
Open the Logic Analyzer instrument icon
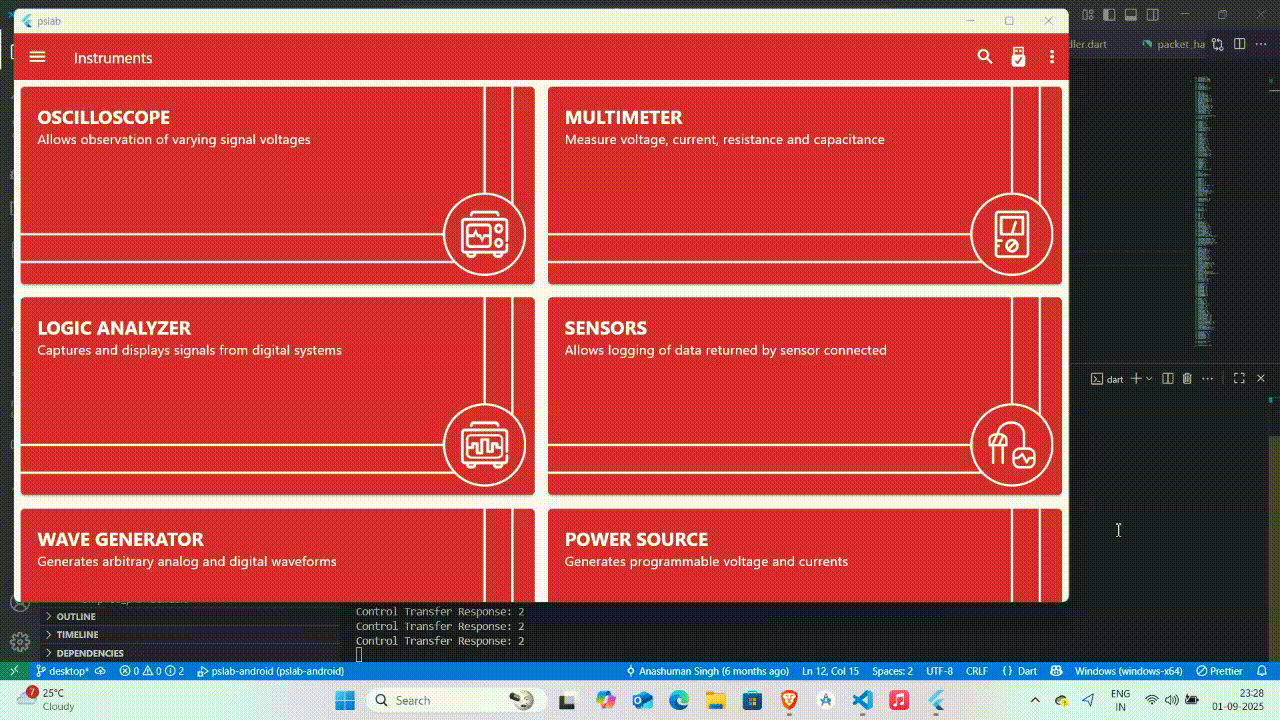[x=484, y=445]
